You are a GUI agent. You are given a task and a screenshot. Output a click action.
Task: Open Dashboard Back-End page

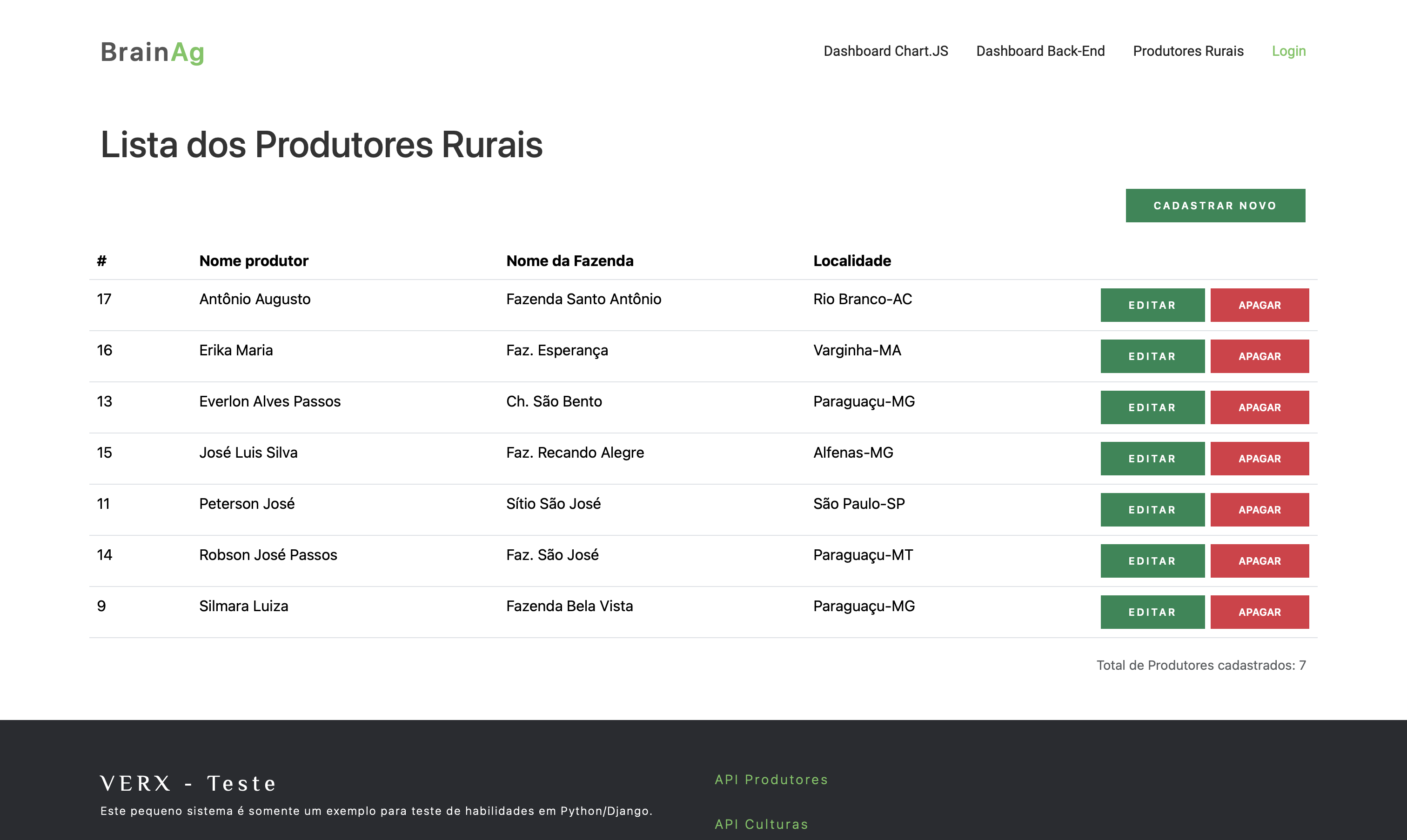pos(1040,51)
